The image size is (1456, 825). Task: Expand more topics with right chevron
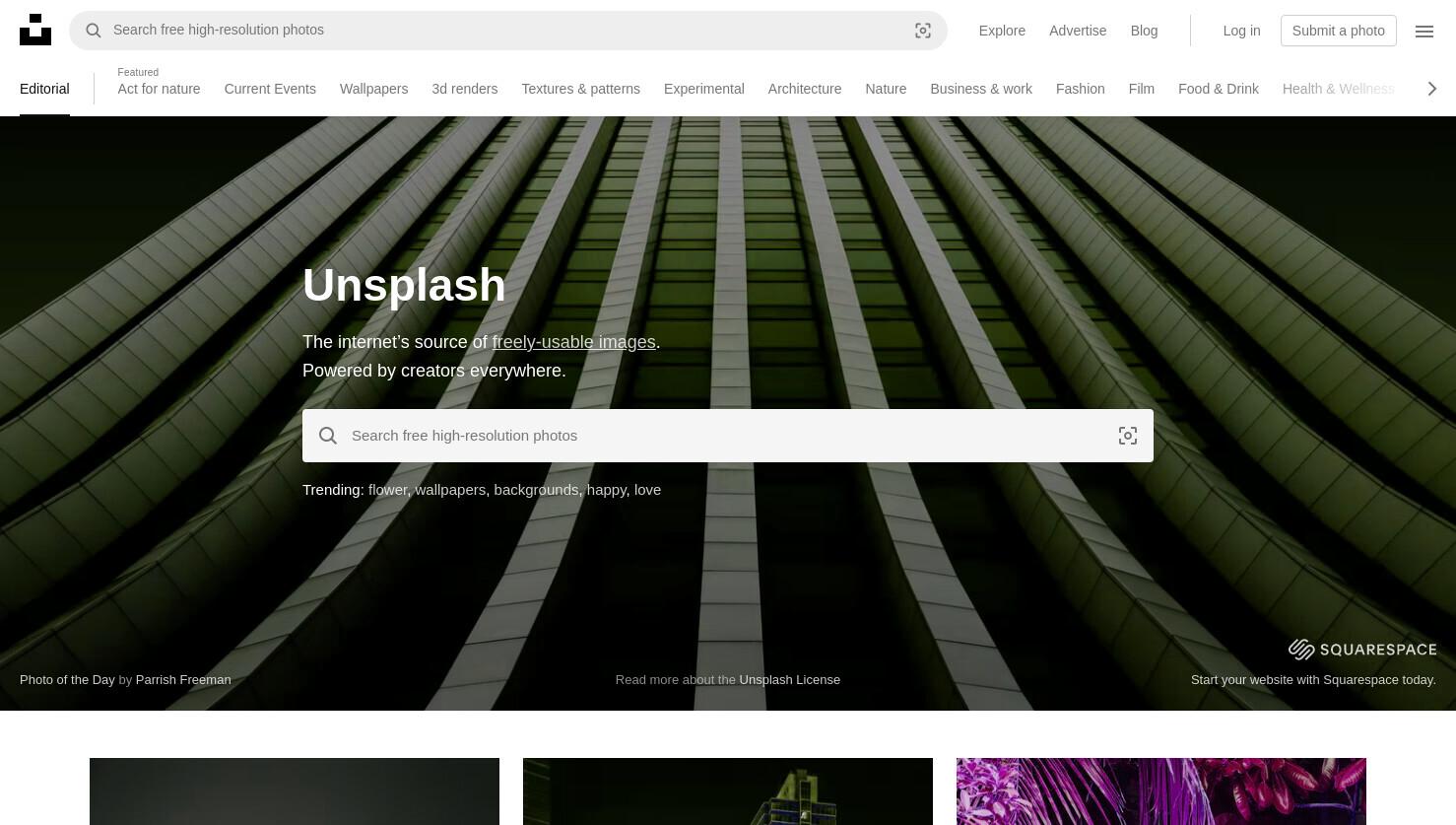tap(1432, 89)
